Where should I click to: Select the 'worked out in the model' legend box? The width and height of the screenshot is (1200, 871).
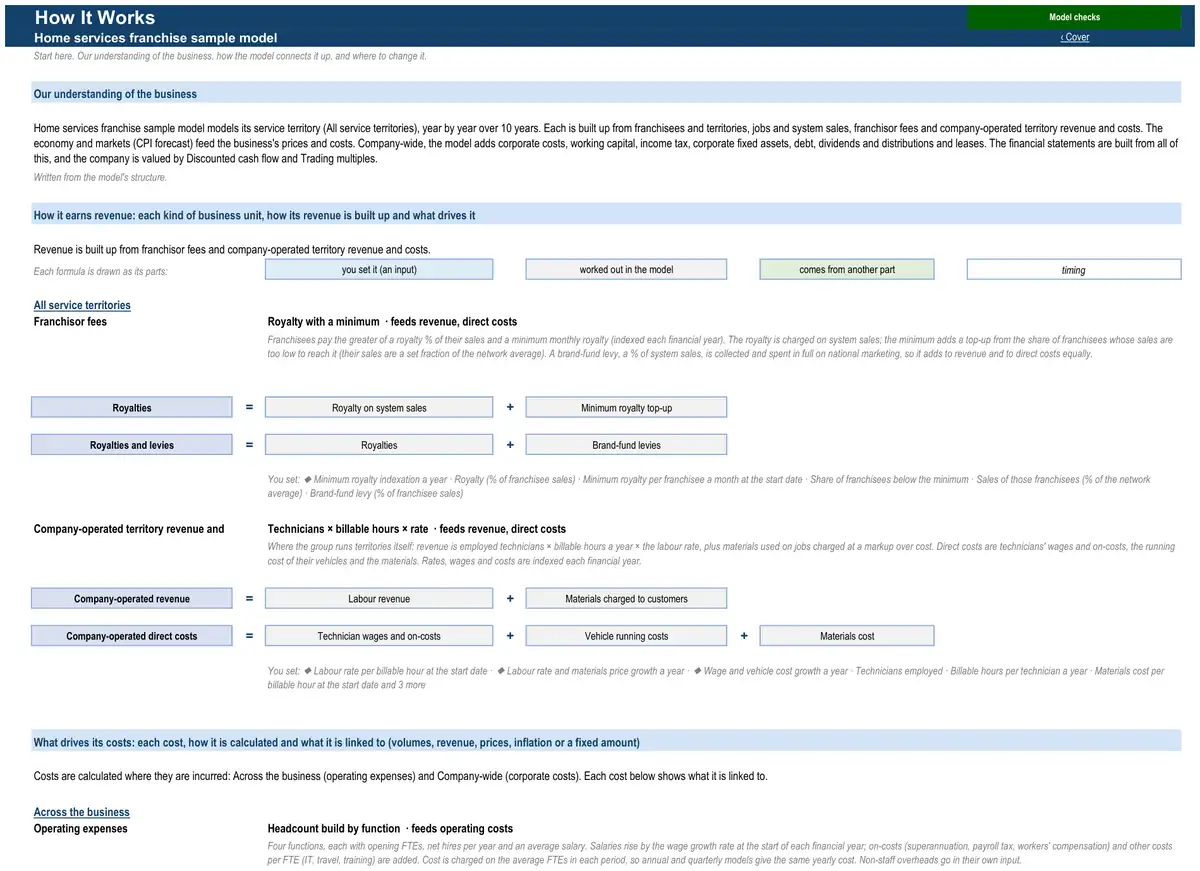click(x=626, y=269)
